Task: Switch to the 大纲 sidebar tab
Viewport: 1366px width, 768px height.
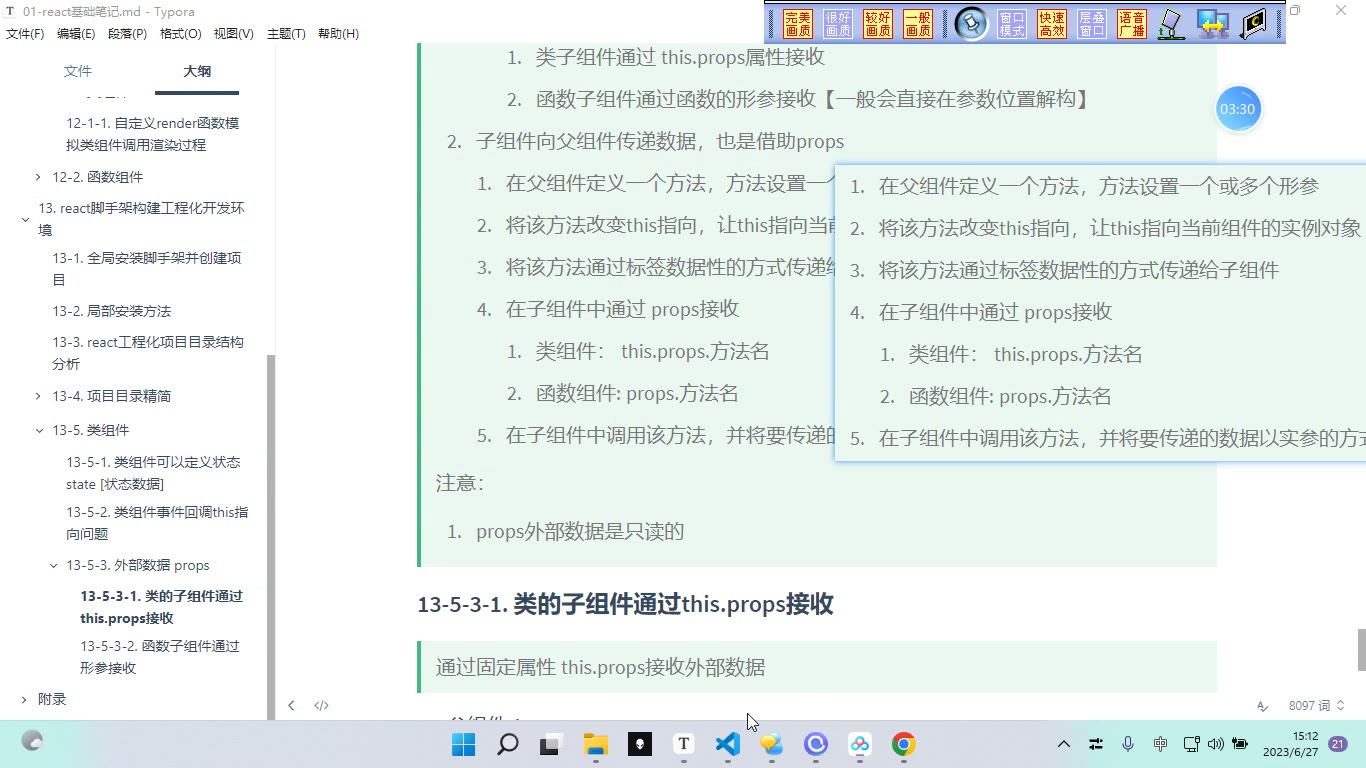Action: [x=197, y=72]
